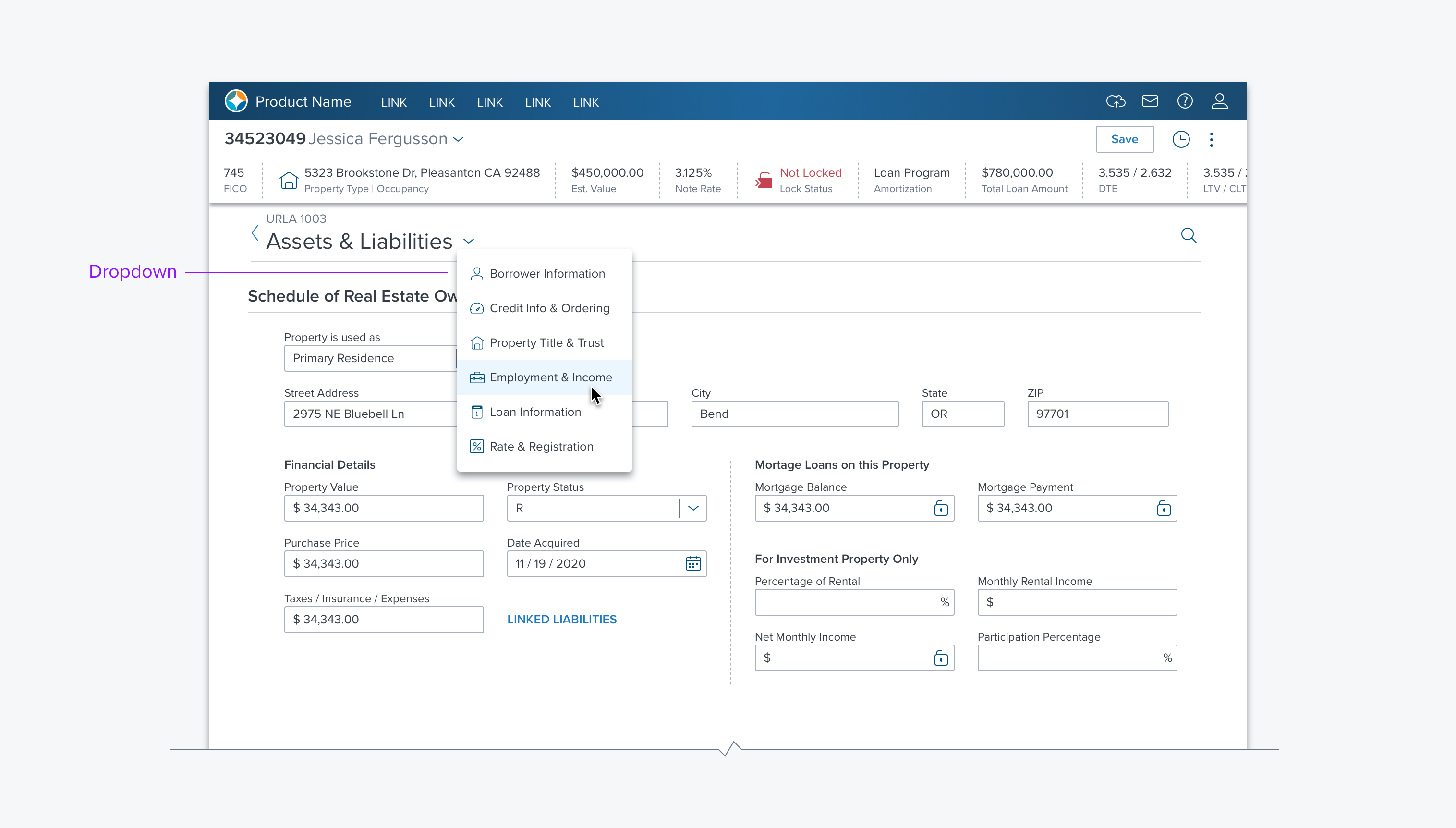Click the 3.535 / 2.632 DTE value

tap(1135, 173)
